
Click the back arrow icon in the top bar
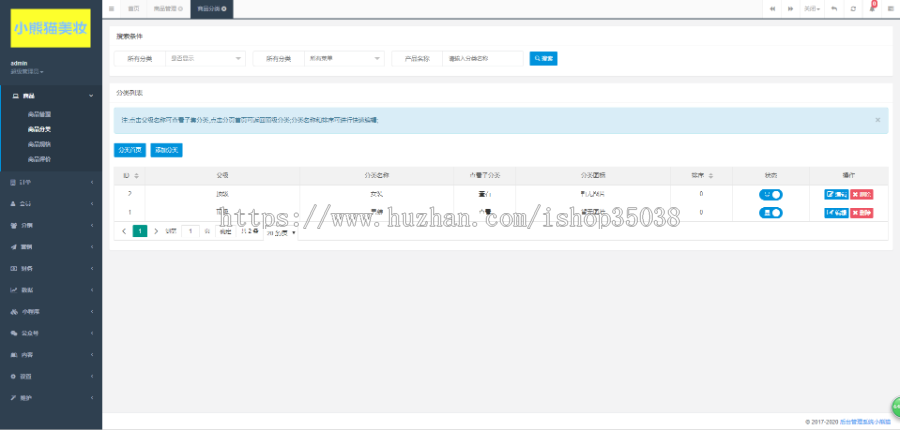(x=835, y=9)
